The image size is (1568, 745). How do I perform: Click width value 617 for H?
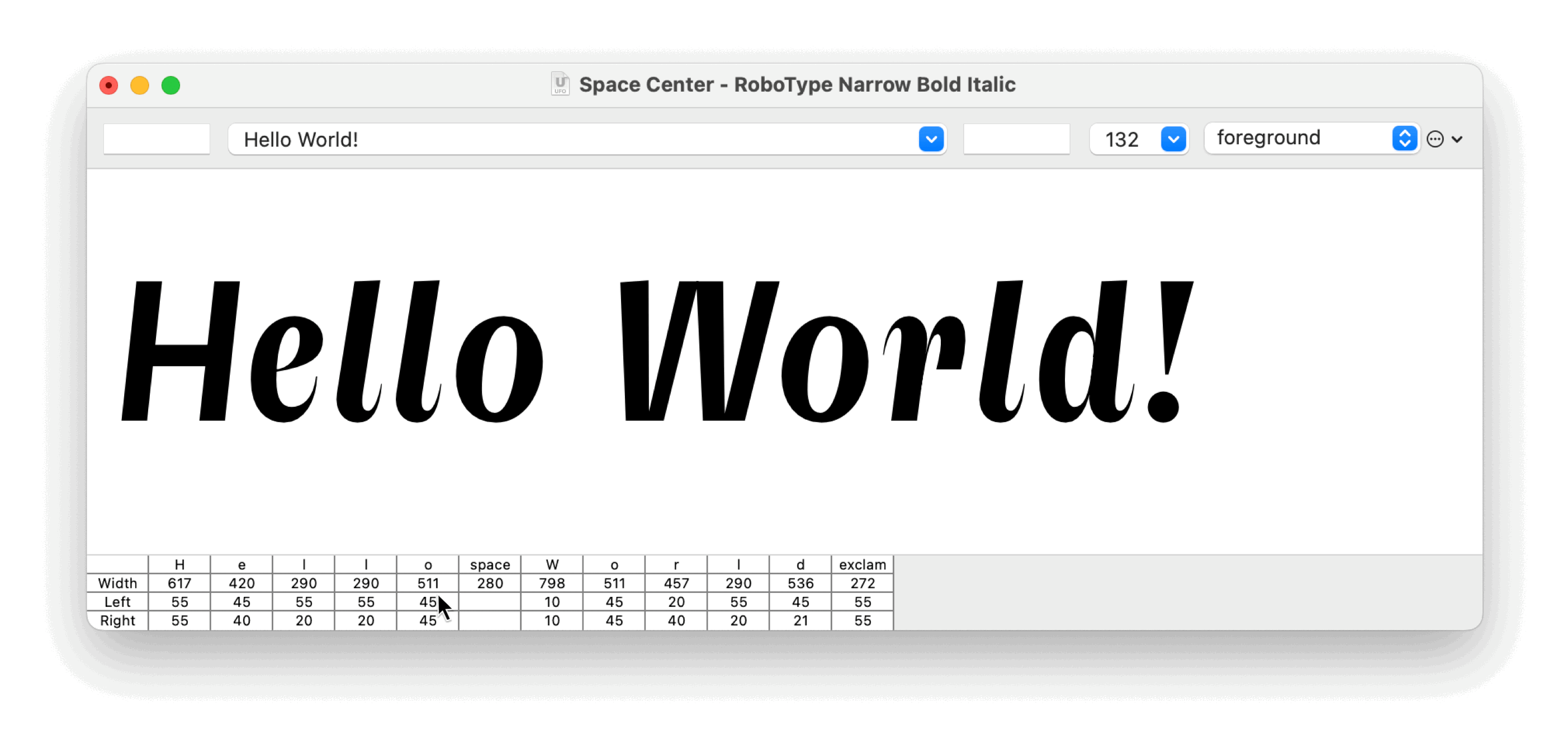[179, 583]
